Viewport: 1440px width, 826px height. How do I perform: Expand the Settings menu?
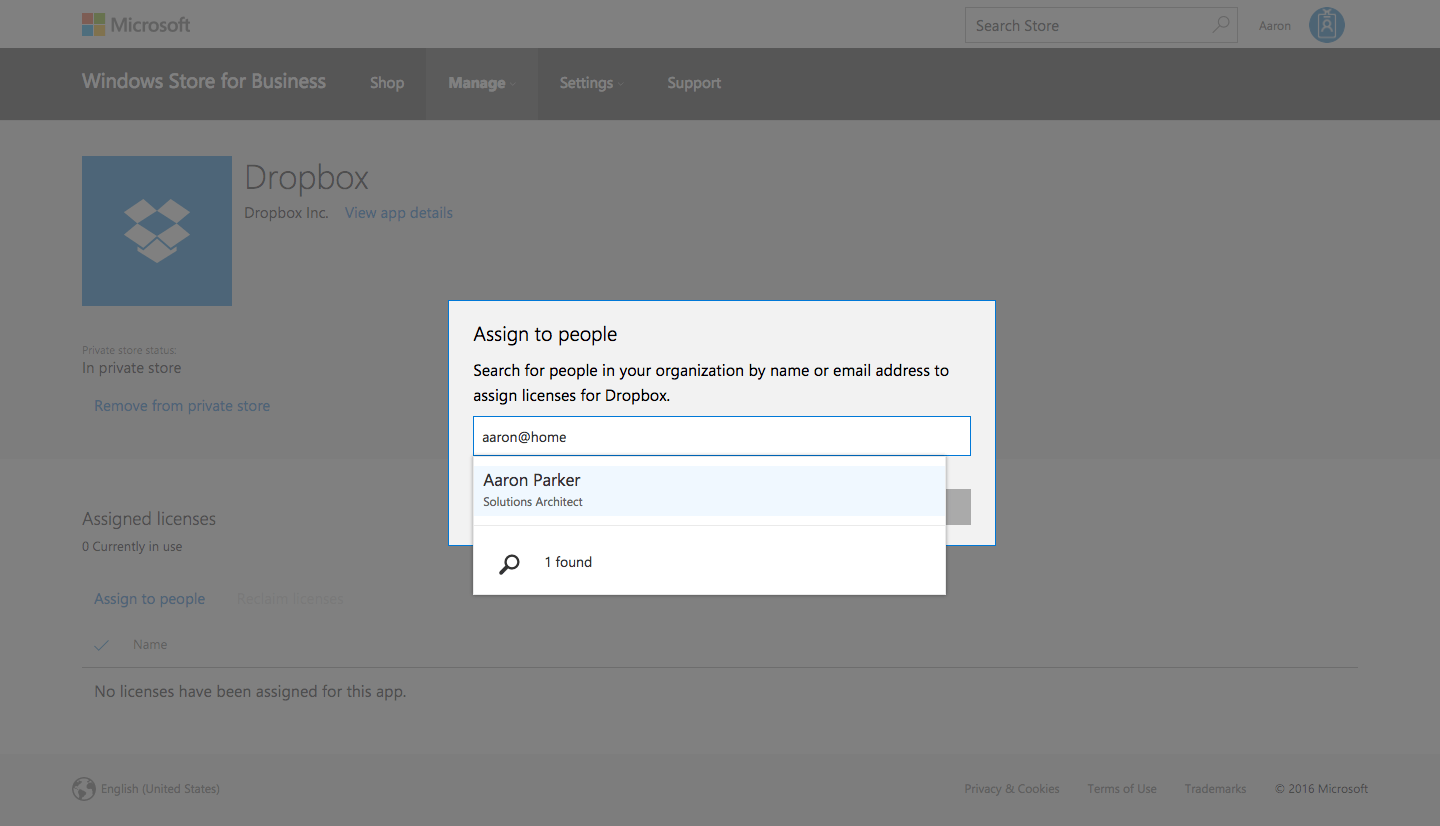pos(591,83)
